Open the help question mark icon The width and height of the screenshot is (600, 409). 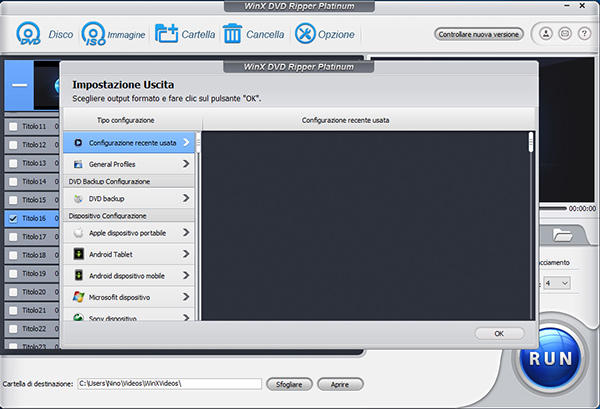click(584, 34)
